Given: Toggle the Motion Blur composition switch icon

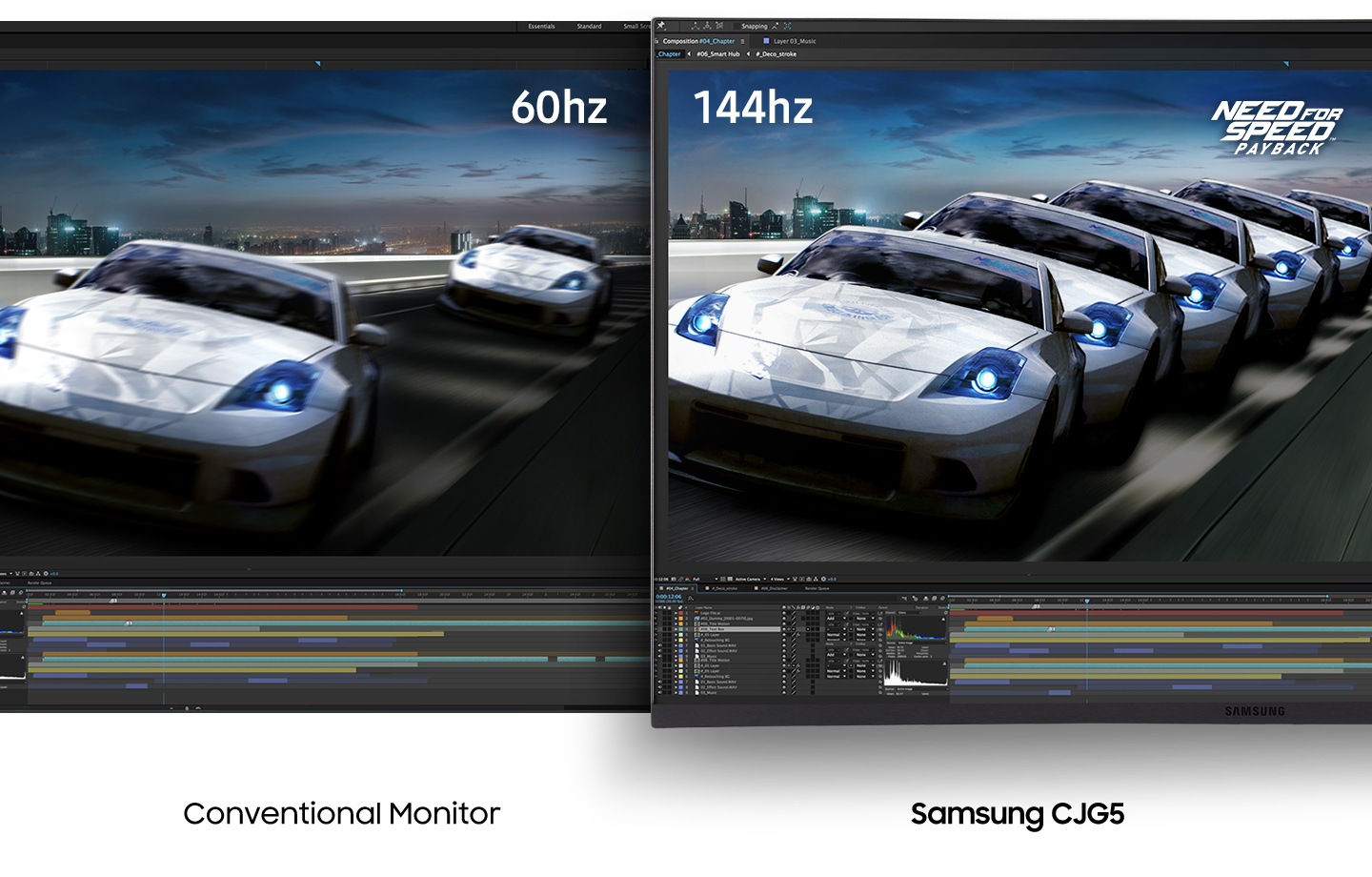Looking at the screenshot, I should click(935, 598).
